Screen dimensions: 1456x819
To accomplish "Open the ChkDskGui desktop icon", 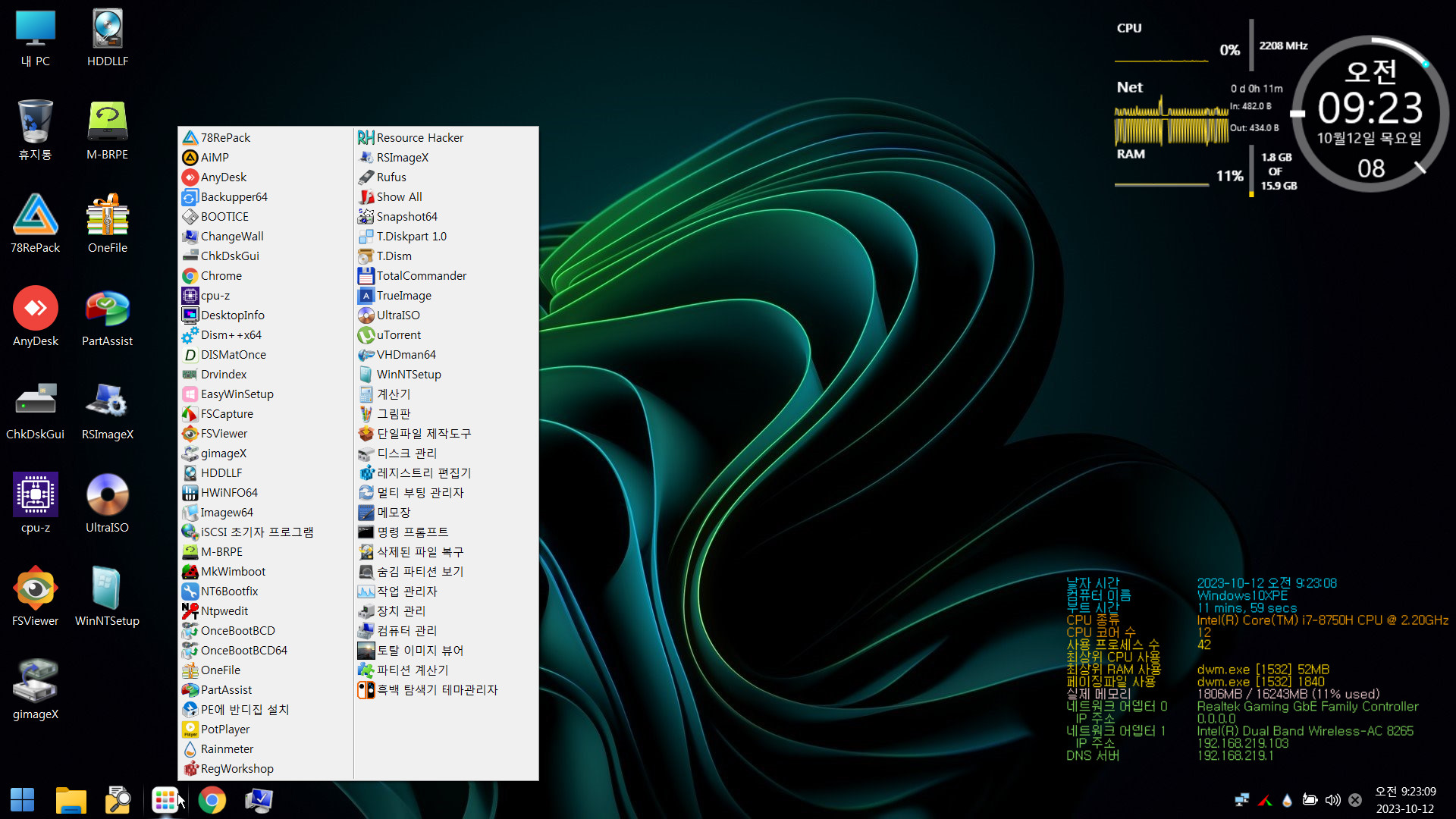I will [x=35, y=411].
